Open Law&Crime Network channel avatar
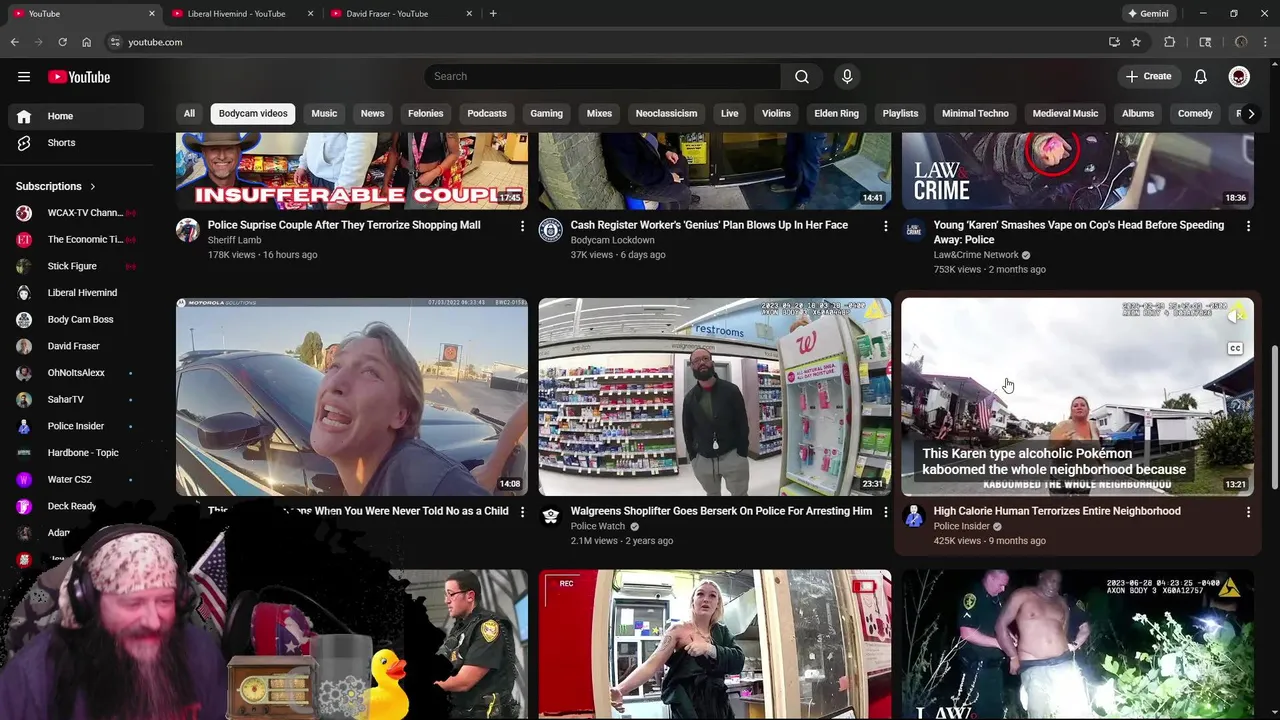 pos(913,231)
